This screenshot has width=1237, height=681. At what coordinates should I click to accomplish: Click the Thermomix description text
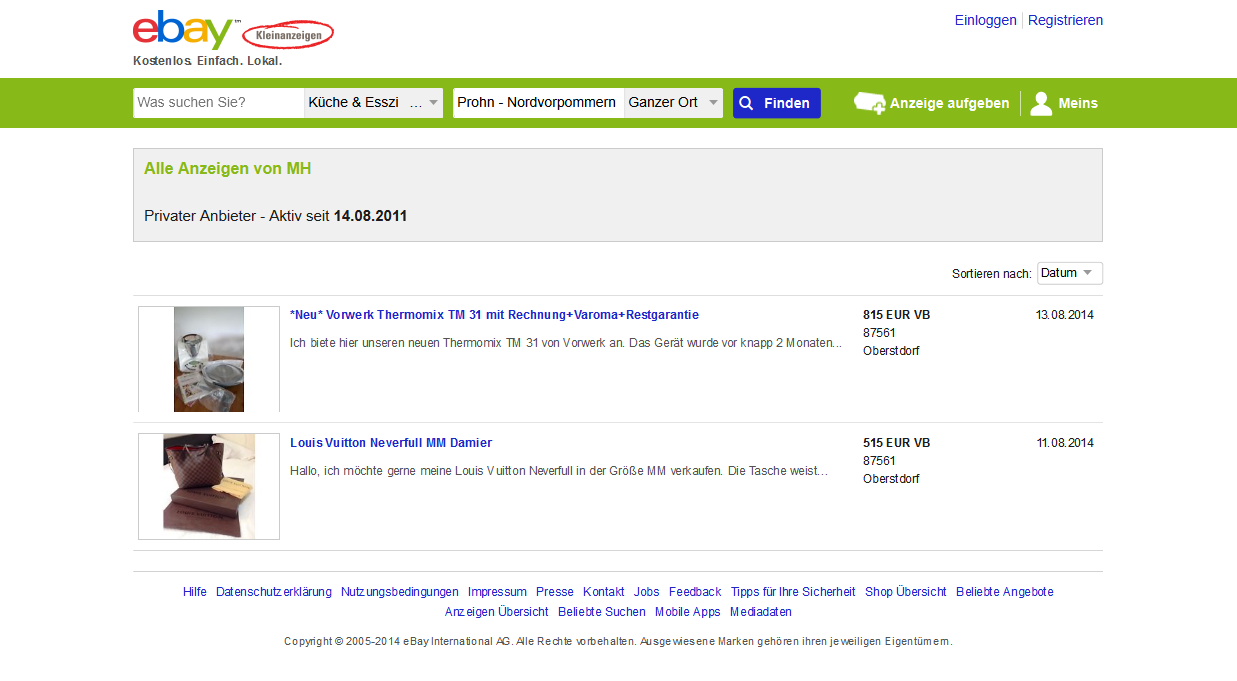pyautogui.click(x=566, y=343)
